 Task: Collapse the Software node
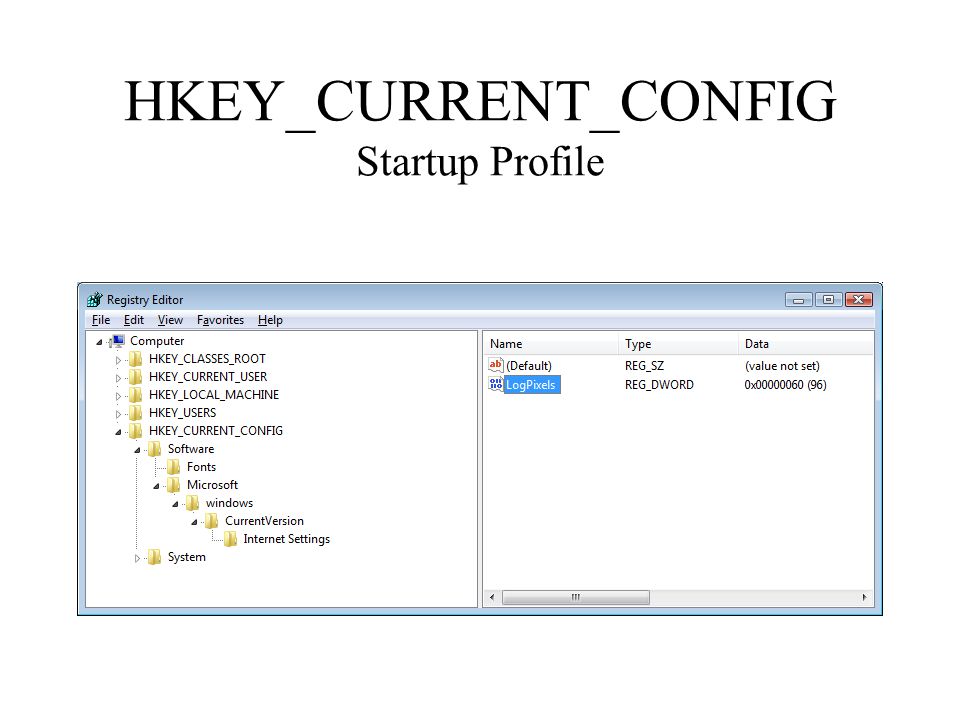coord(137,450)
